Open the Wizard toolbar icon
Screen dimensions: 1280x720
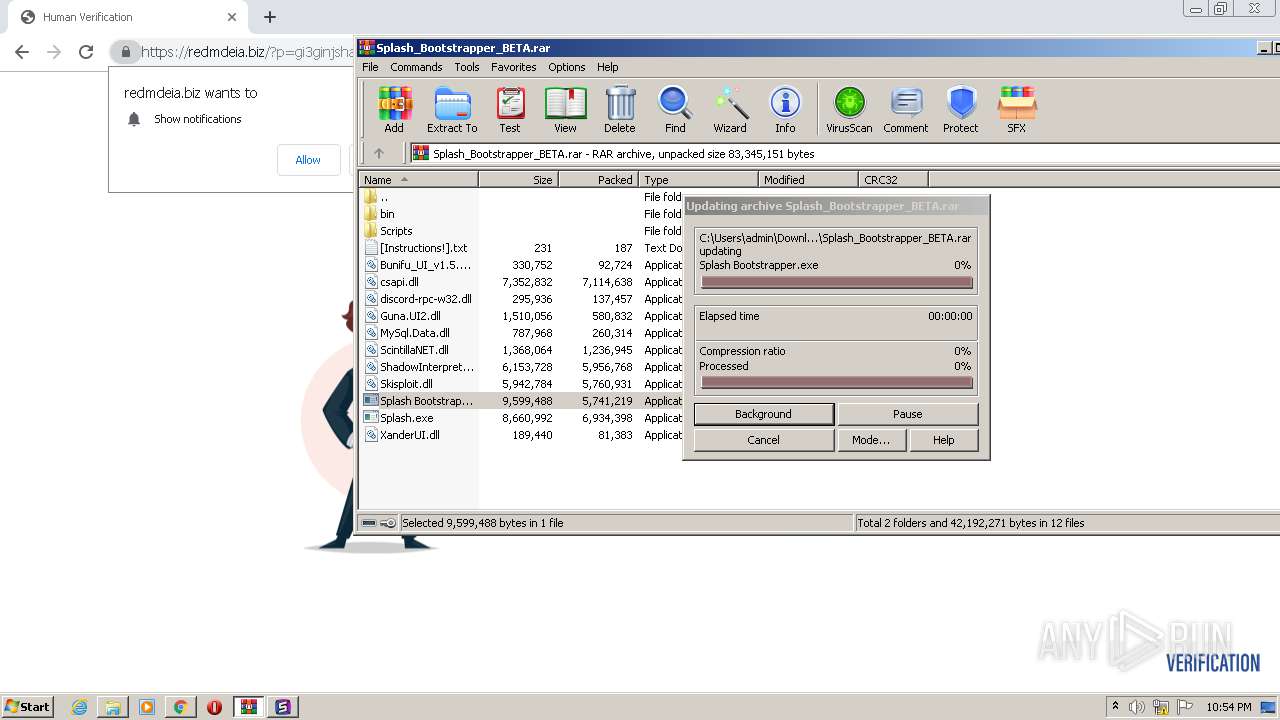tap(730, 109)
